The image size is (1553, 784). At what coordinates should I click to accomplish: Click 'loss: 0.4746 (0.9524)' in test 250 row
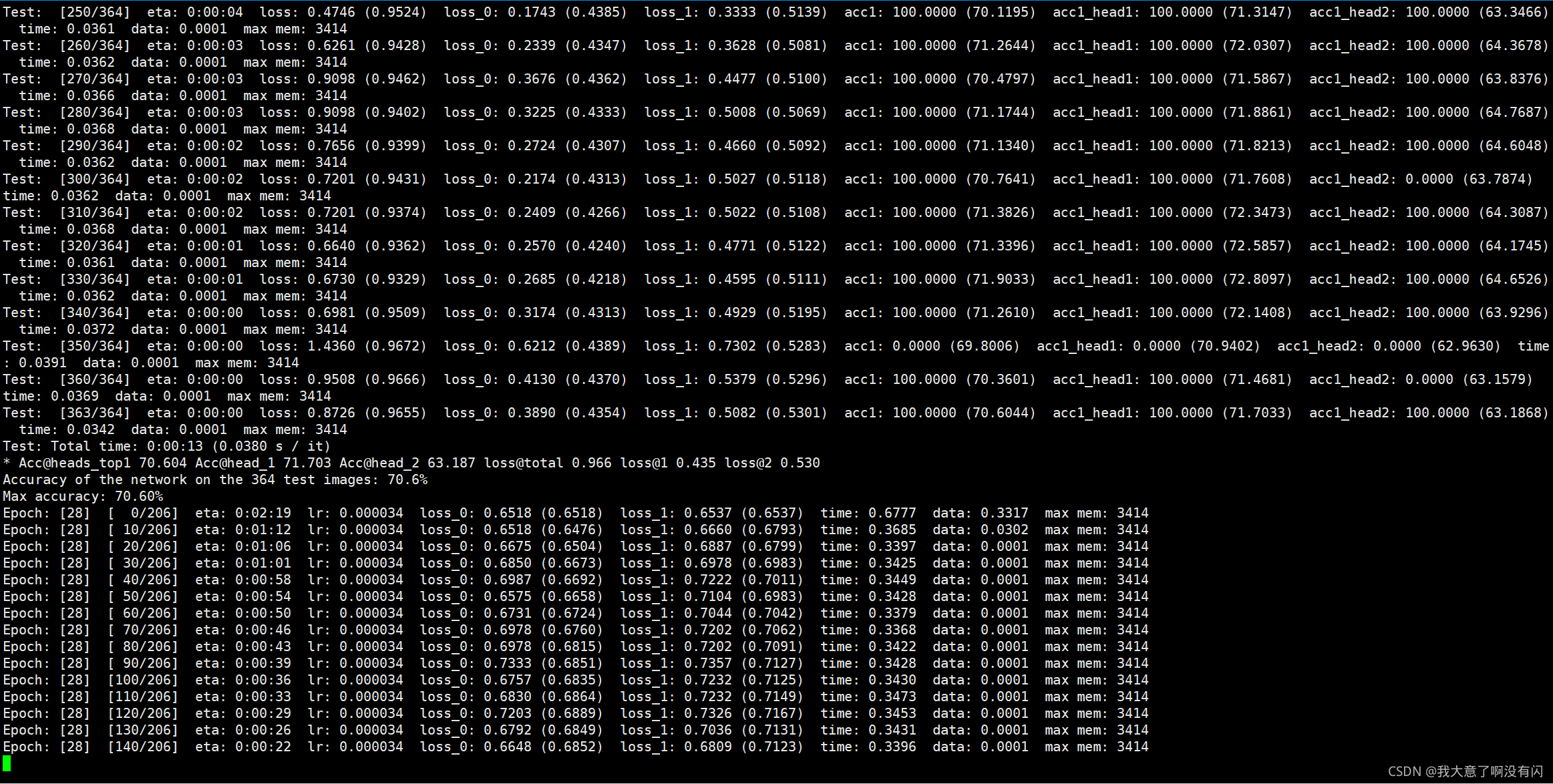[343, 12]
